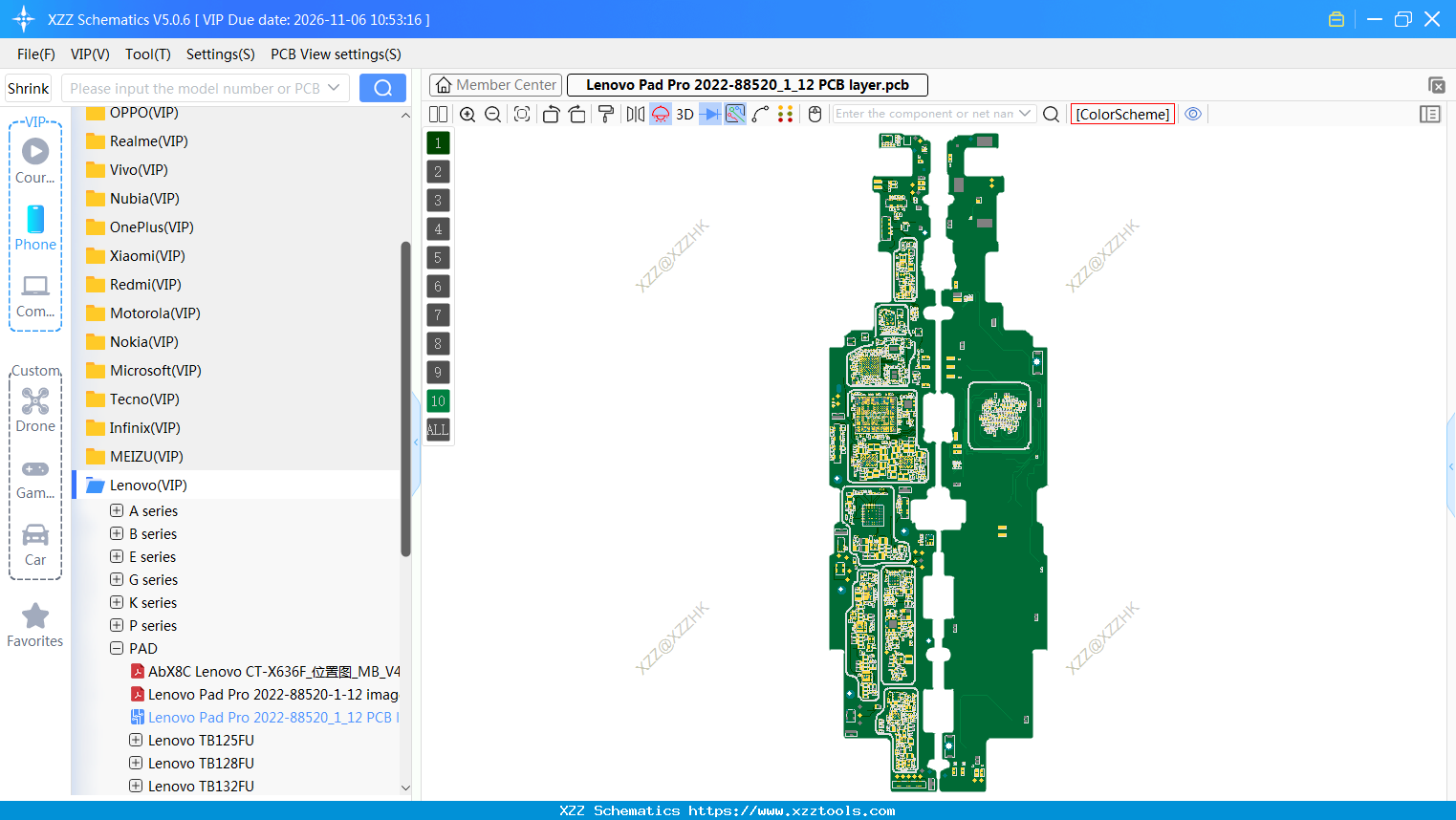Open the ColorScheme selector
The width and height of the screenshot is (1456, 820).
(x=1122, y=114)
